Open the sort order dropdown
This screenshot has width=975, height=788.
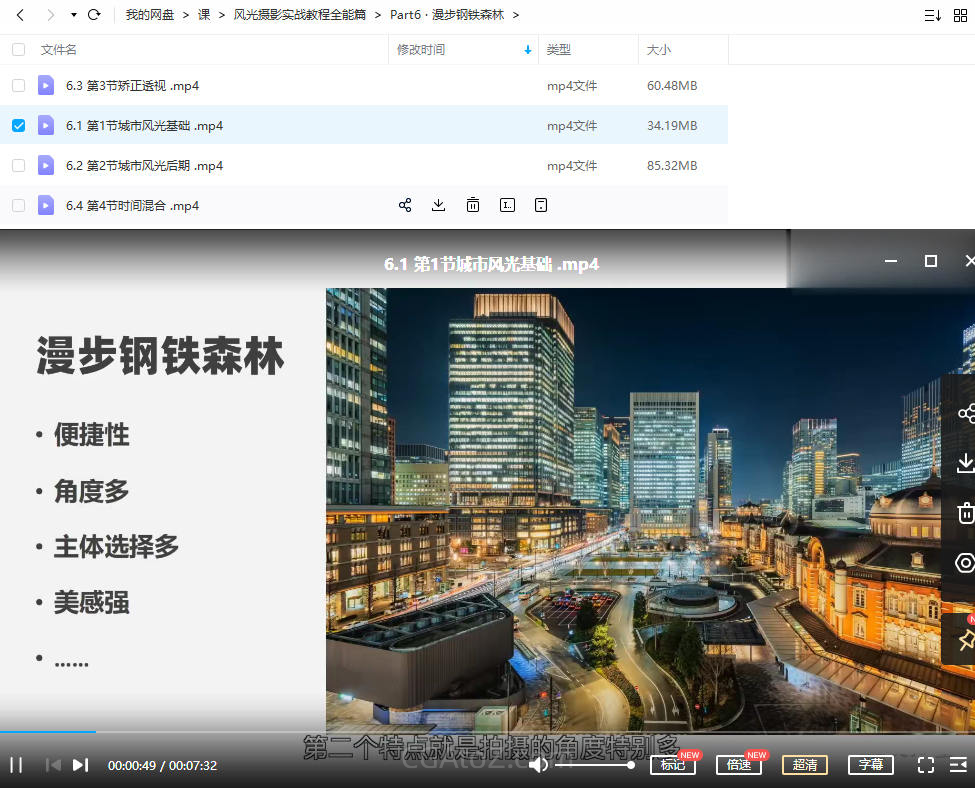pos(932,15)
